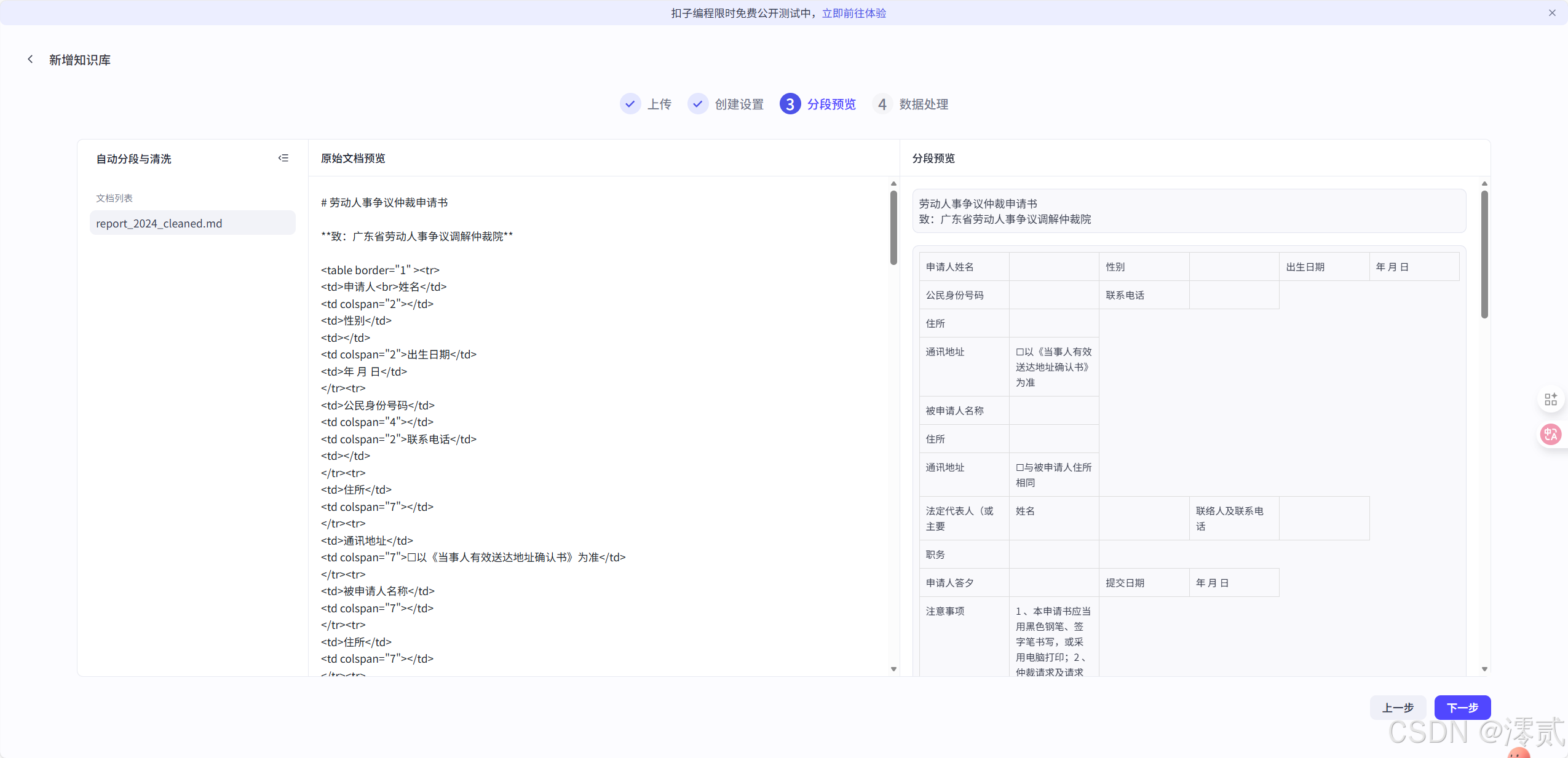Click the up arrow on the preview scrollbar
Screen dimensions: 1568x758
point(893,183)
